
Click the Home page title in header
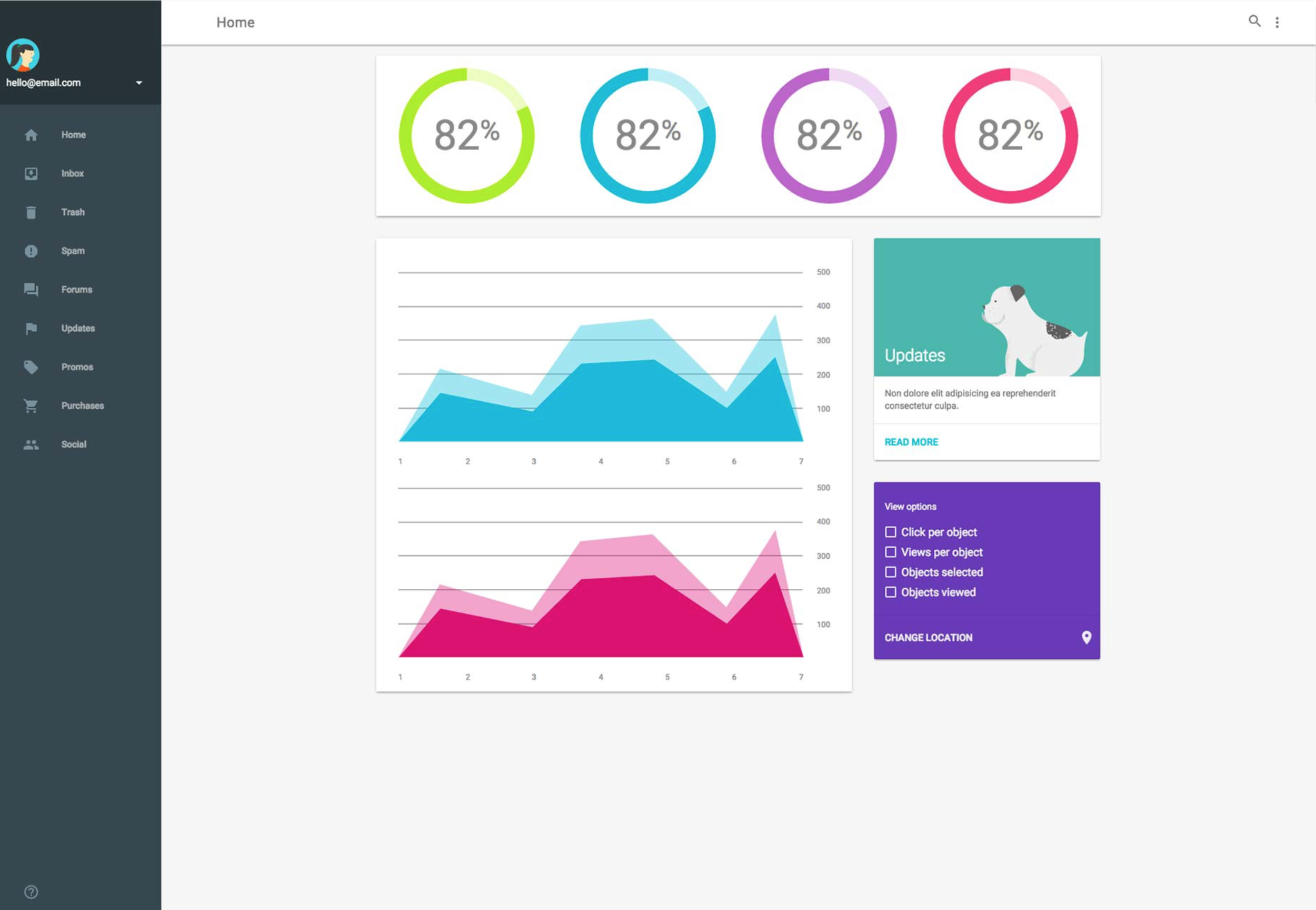point(235,22)
